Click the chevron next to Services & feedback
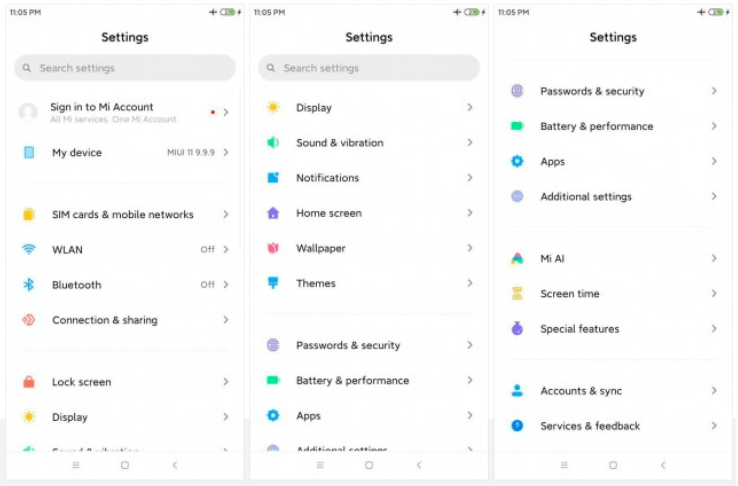The image size is (738, 486). point(714,426)
